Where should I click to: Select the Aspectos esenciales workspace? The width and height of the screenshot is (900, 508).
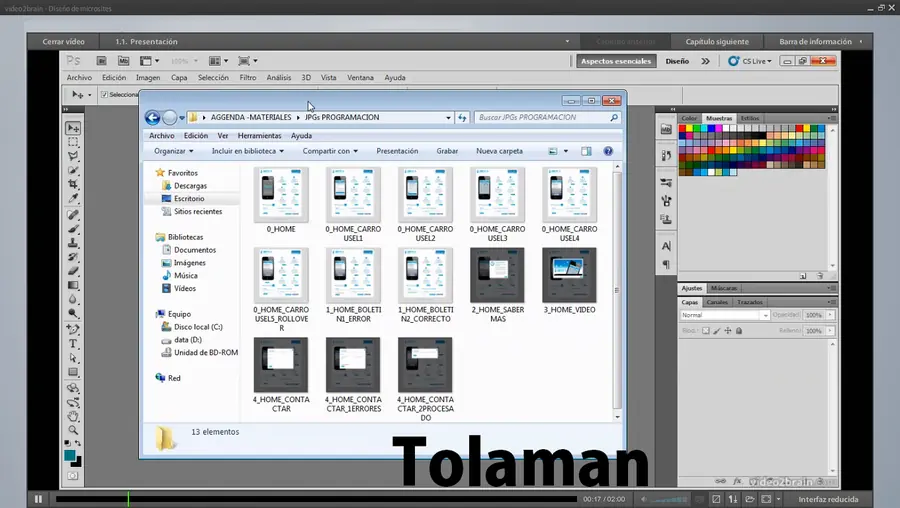click(x=616, y=61)
